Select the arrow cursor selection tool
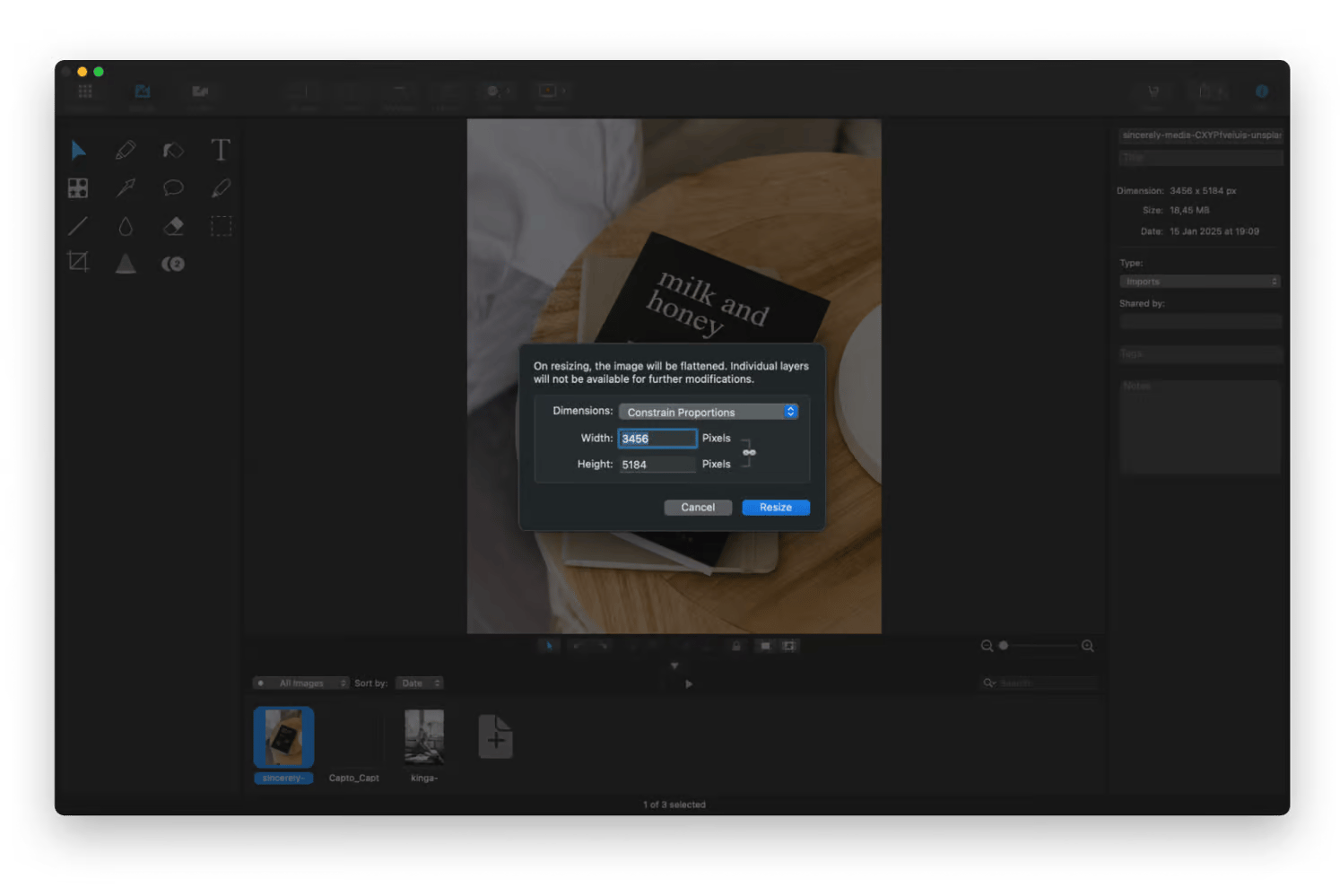Viewport: 1340px width, 896px height. coord(79,150)
